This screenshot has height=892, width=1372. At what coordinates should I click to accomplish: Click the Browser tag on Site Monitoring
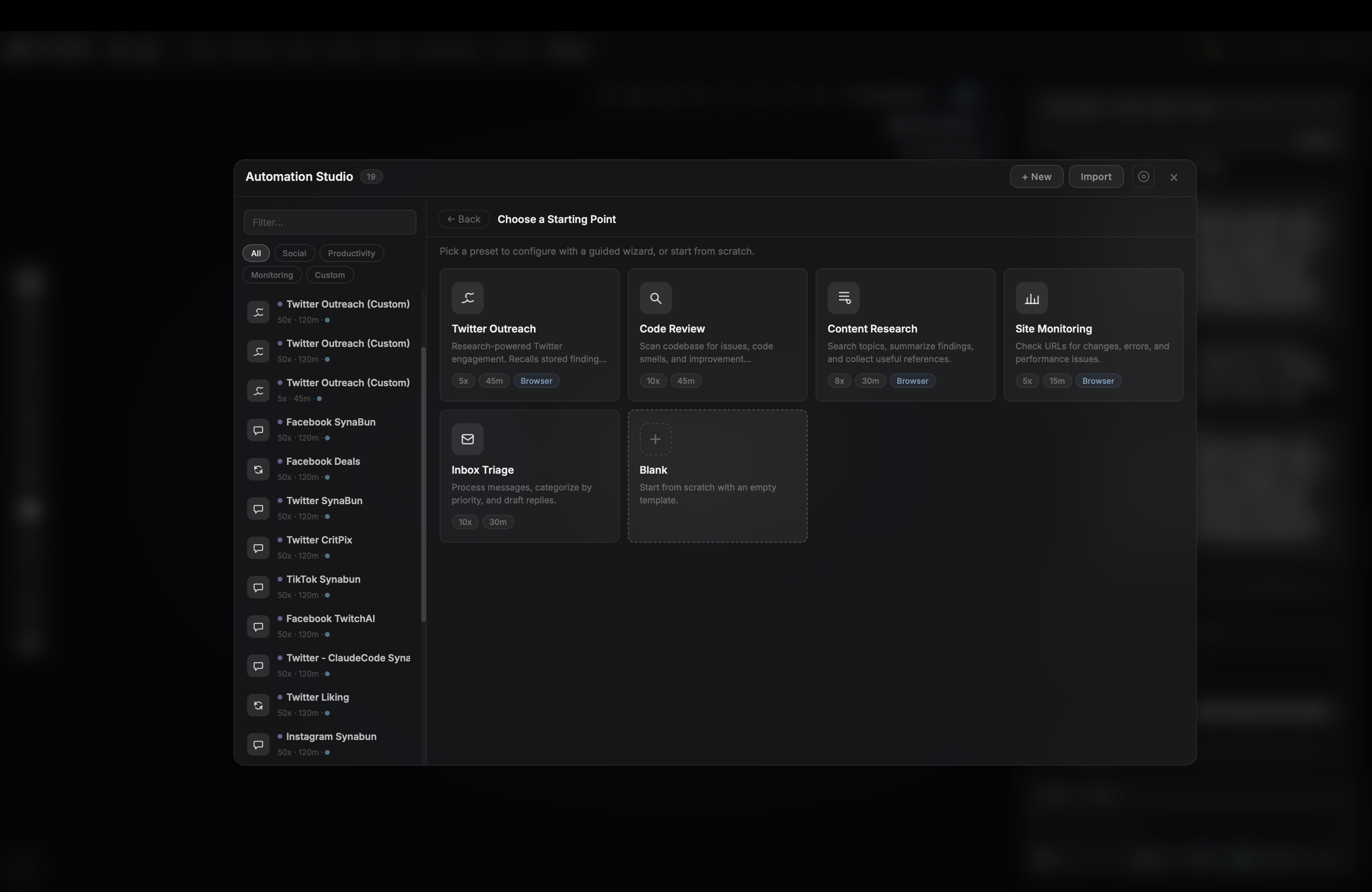click(1098, 380)
